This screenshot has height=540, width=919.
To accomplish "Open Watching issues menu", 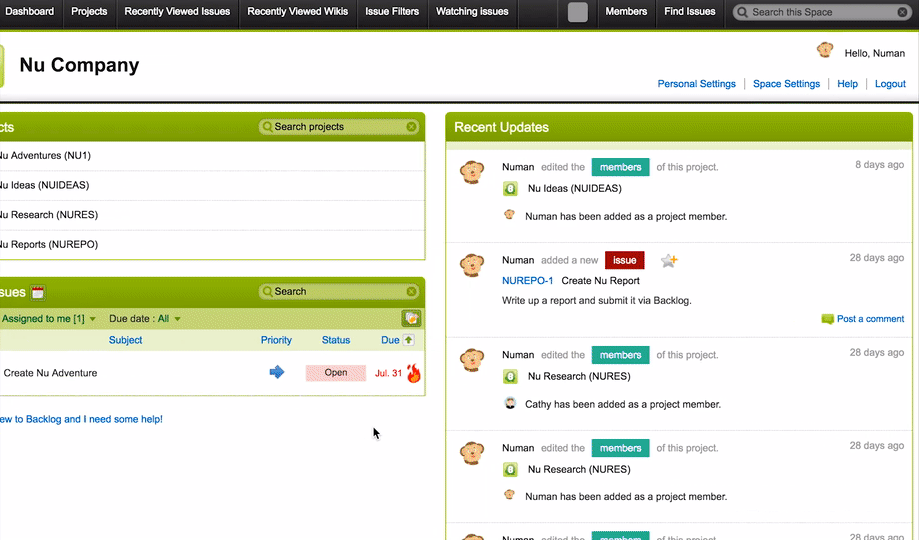I will click(x=472, y=12).
